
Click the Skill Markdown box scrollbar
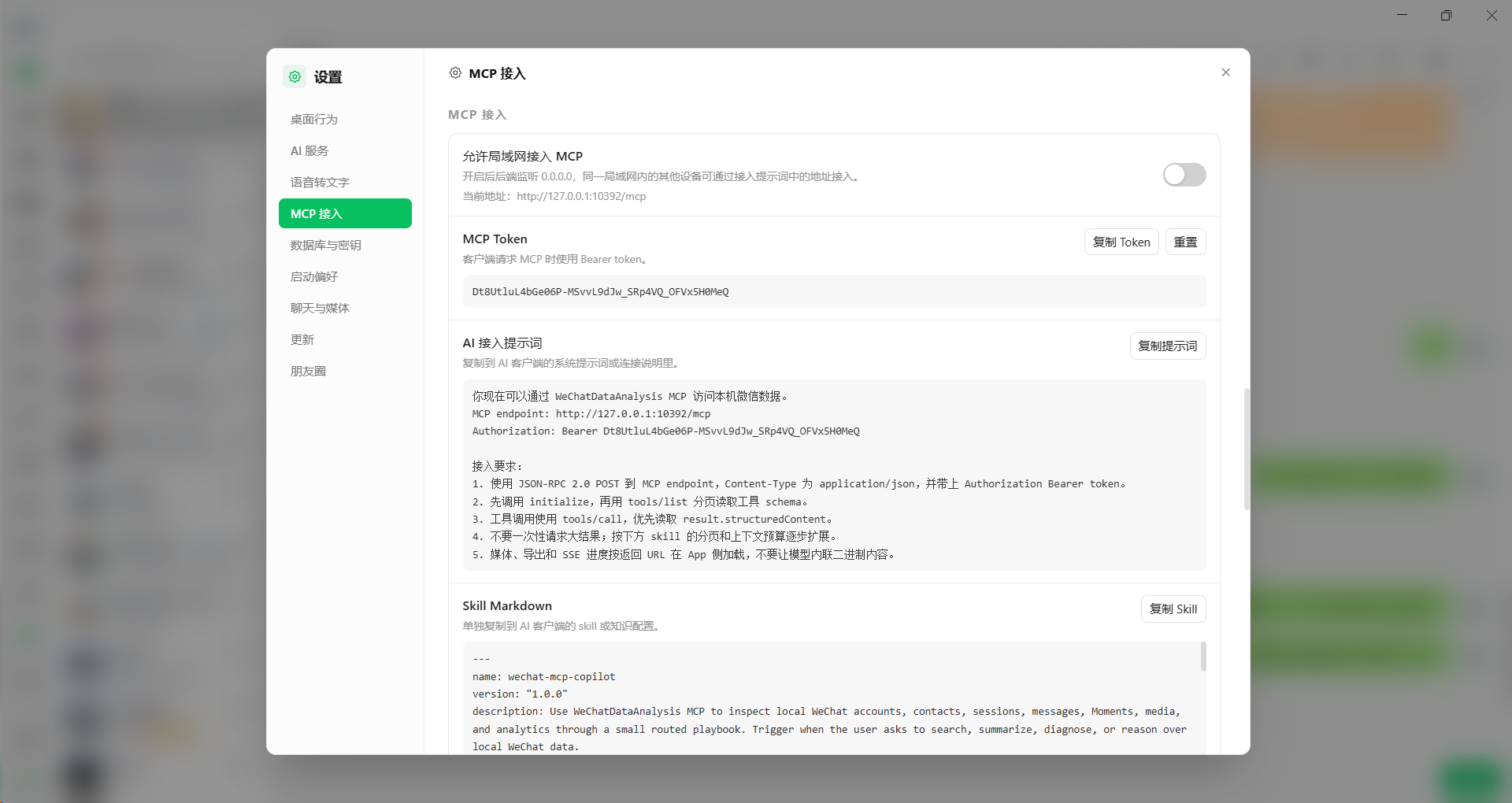coord(1203,657)
